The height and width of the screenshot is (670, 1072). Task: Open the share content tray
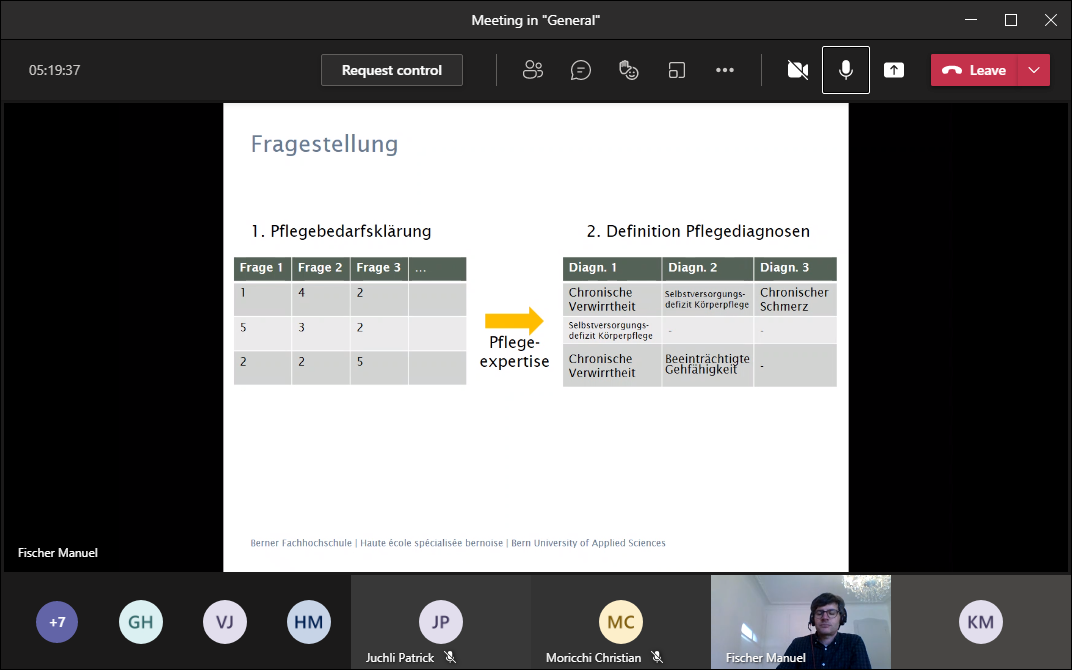pyautogui.click(x=894, y=70)
